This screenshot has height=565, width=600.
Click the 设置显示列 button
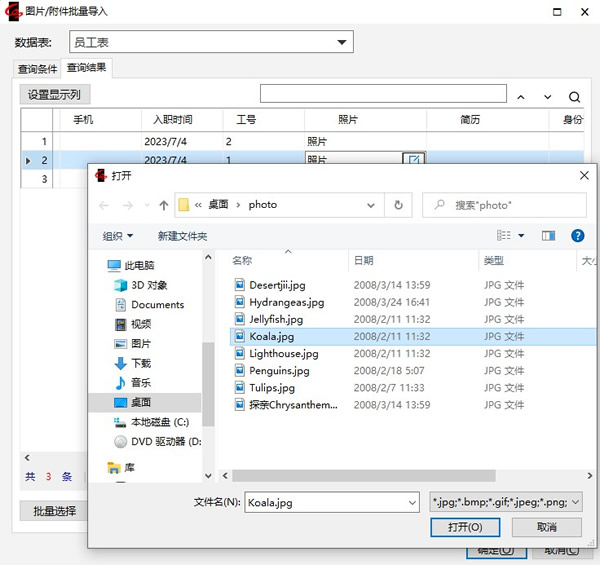coord(54,95)
